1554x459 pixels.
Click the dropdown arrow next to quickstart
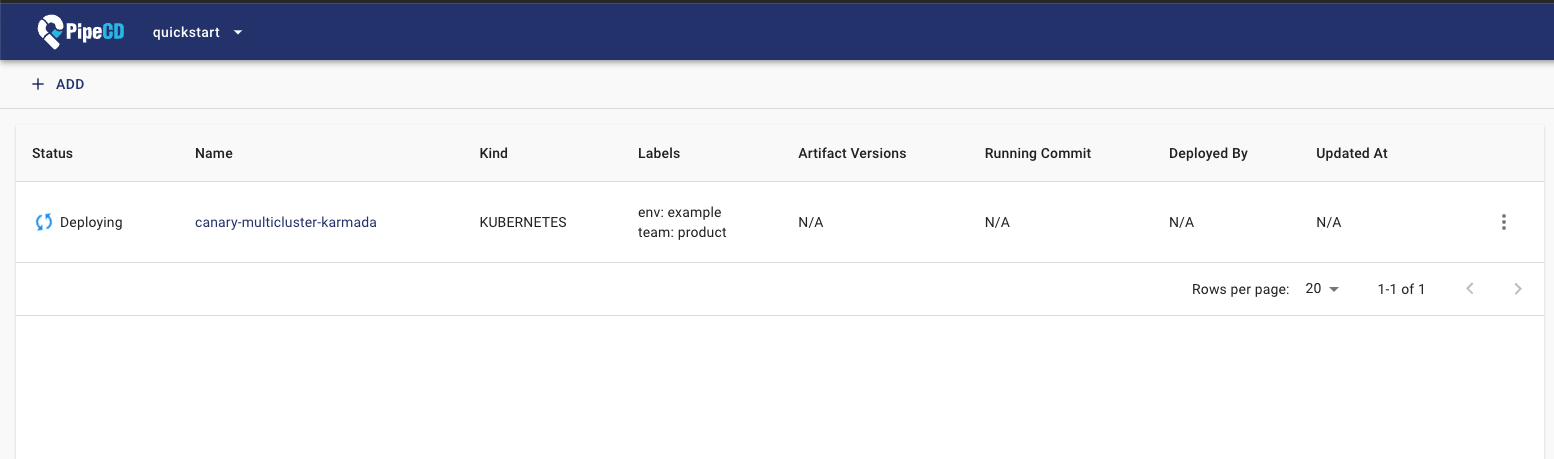pyautogui.click(x=238, y=32)
